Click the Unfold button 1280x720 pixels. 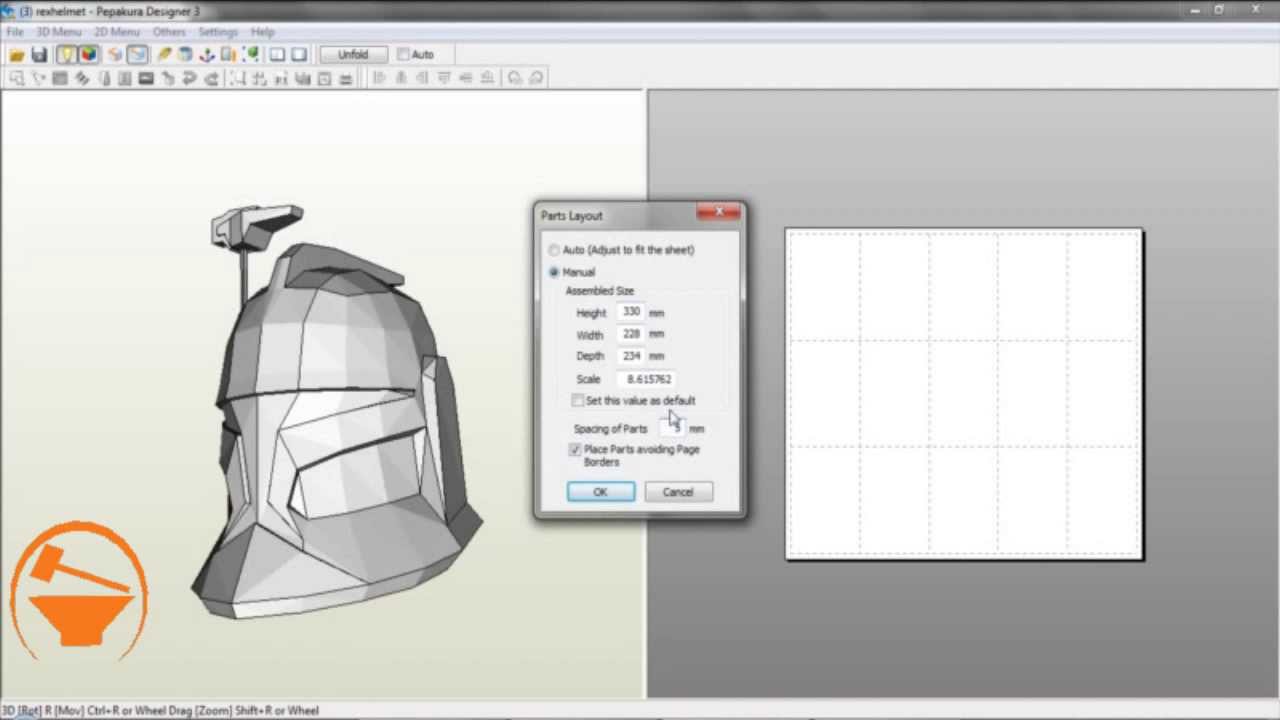[353, 54]
